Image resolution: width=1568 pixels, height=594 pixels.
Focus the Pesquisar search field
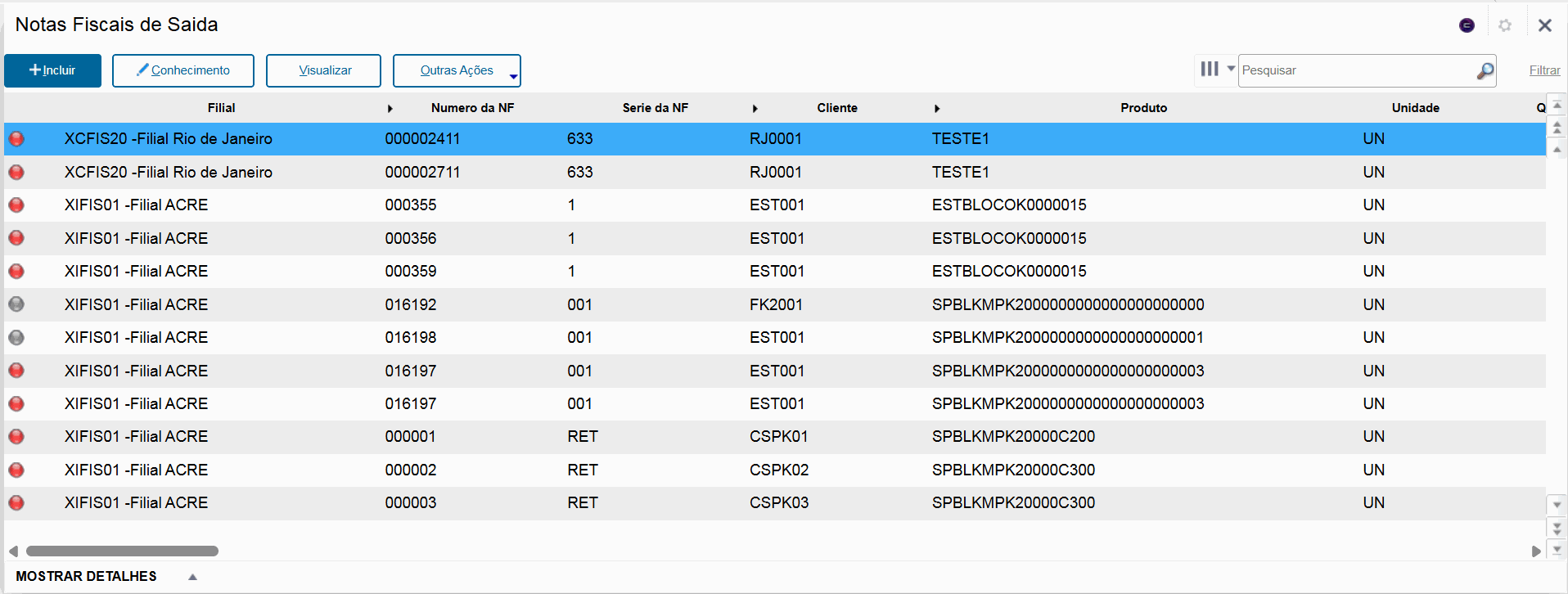pyautogui.click(x=1355, y=70)
